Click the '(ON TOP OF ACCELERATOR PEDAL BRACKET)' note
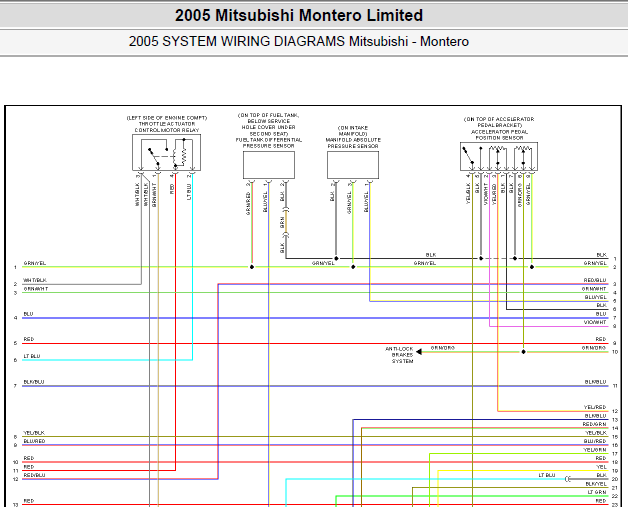 499,122
